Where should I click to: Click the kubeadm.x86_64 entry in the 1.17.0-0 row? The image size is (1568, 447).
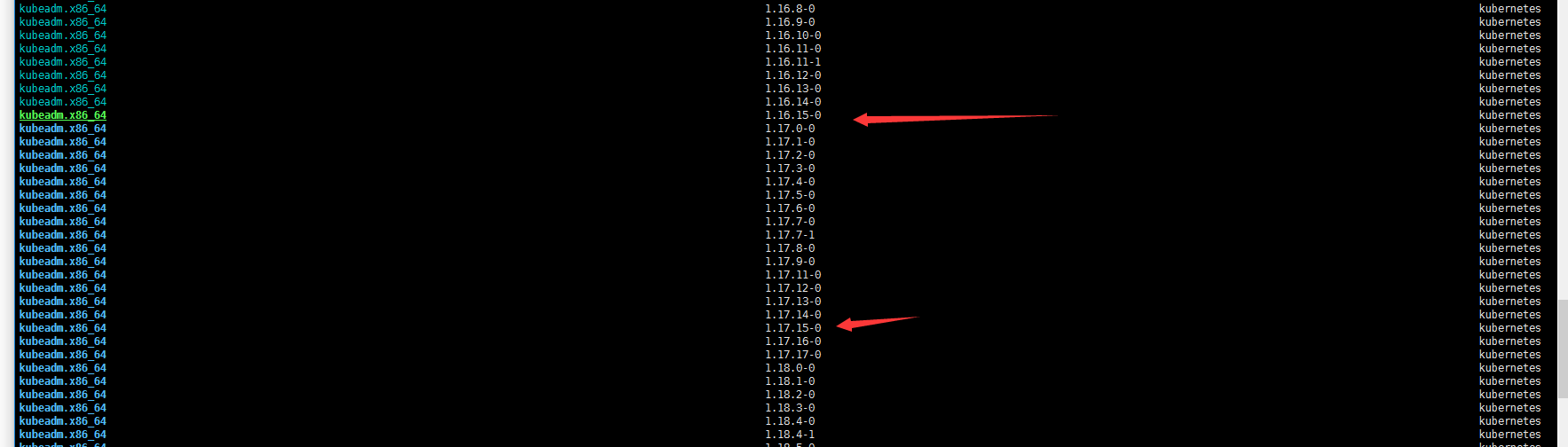point(63,129)
